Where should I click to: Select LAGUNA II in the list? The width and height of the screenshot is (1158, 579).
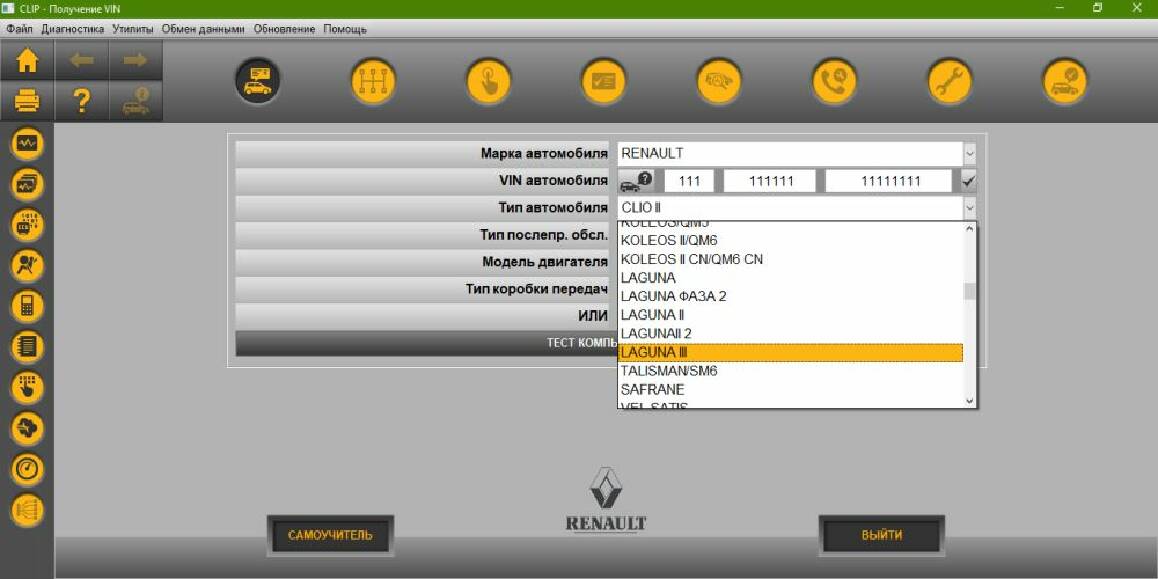pos(790,315)
